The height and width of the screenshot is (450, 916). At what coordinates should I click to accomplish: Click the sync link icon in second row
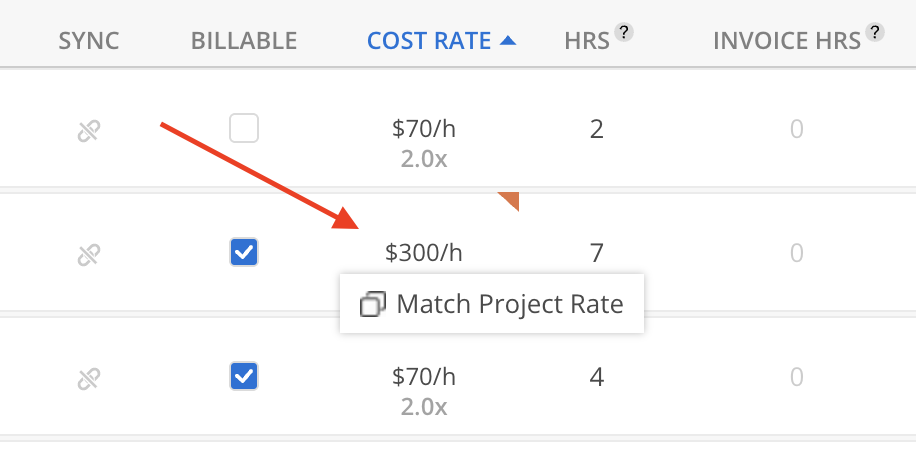click(x=89, y=254)
